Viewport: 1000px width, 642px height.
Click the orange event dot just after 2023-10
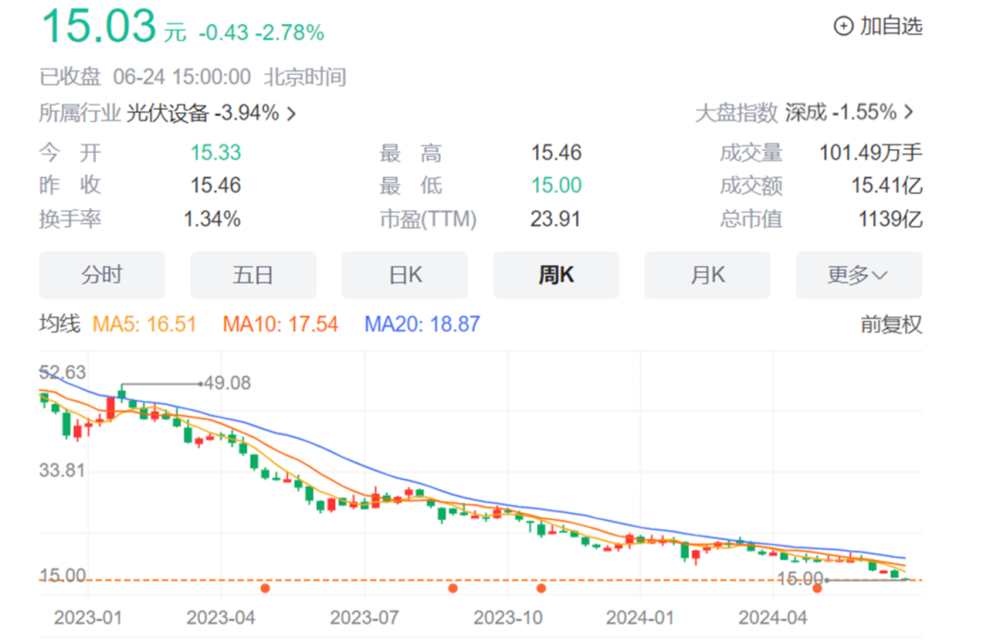tap(541, 588)
